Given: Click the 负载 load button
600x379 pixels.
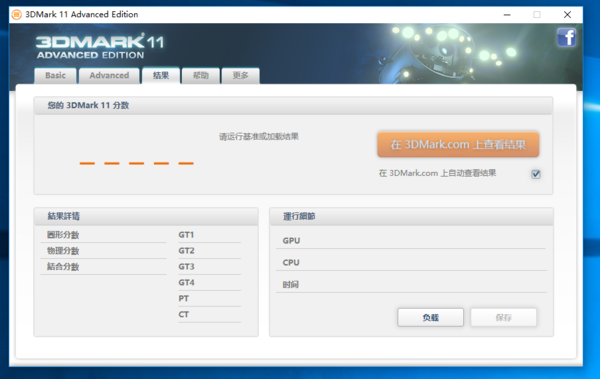Looking at the screenshot, I should (430, 317).
